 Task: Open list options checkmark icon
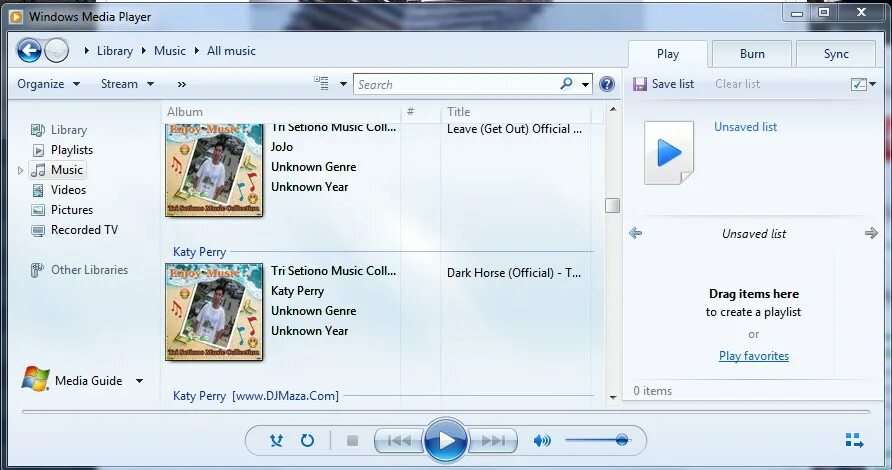coord(858,84)
